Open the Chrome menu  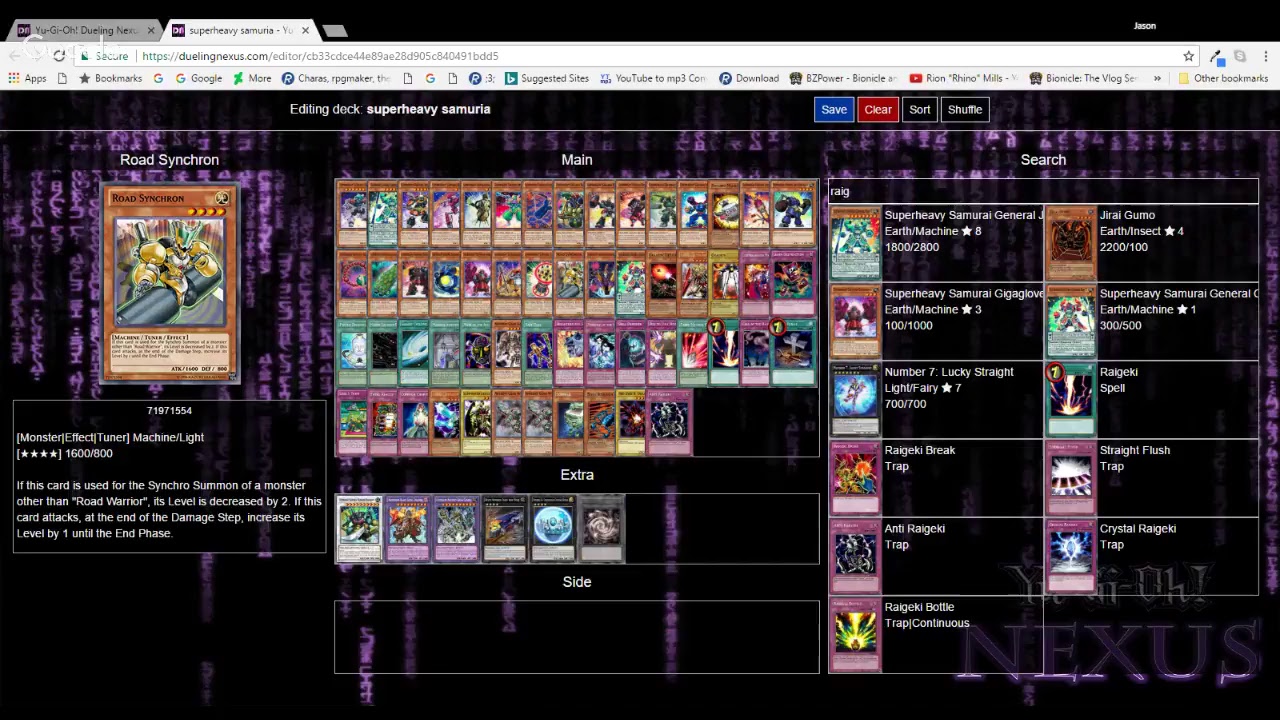[1266, 56]
